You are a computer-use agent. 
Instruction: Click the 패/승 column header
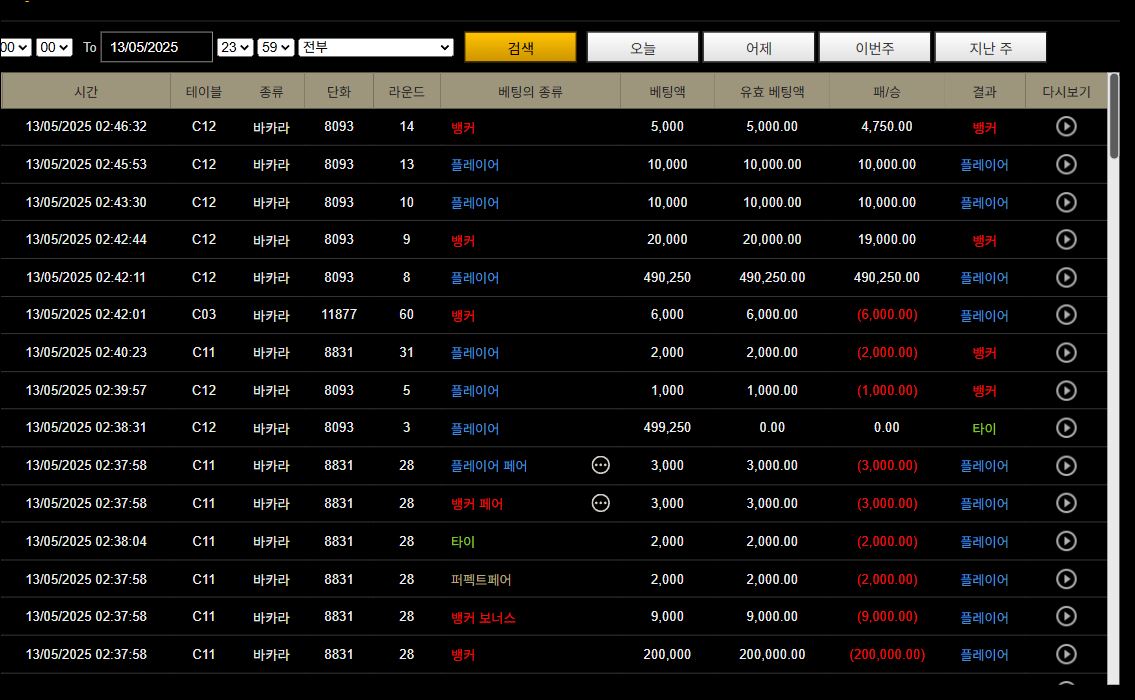(x=887, y=92)
